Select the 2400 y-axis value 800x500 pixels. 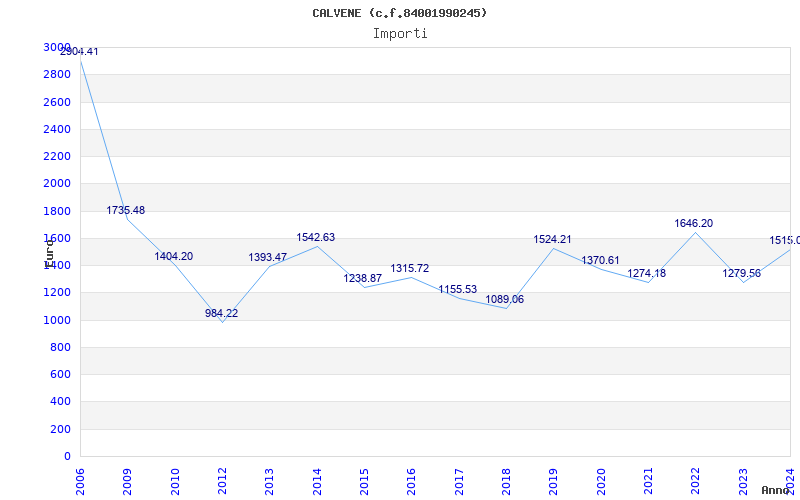(x=57, y=129)
